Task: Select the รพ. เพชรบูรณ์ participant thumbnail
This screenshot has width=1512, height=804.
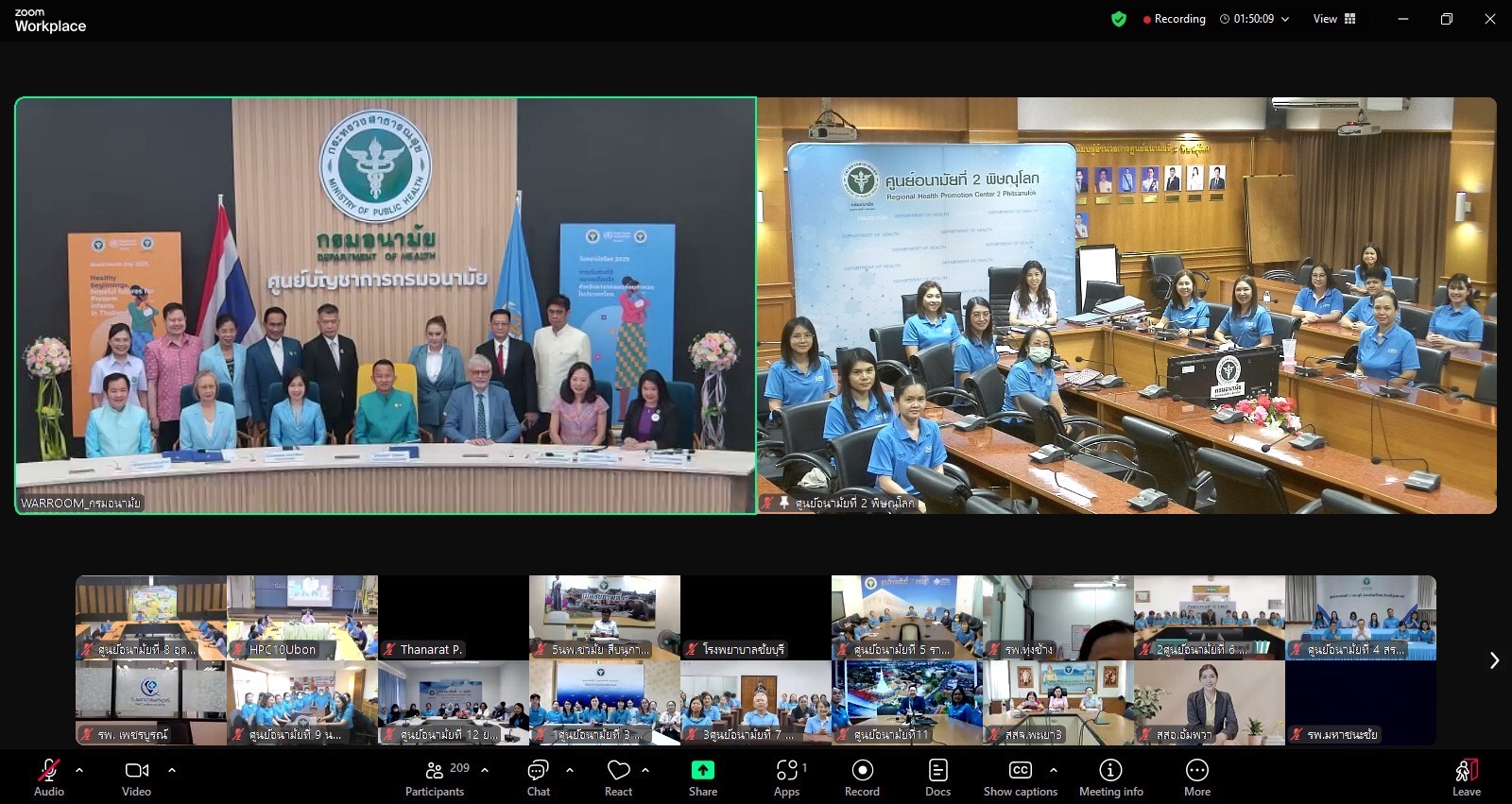Action: tap(151, 703)
